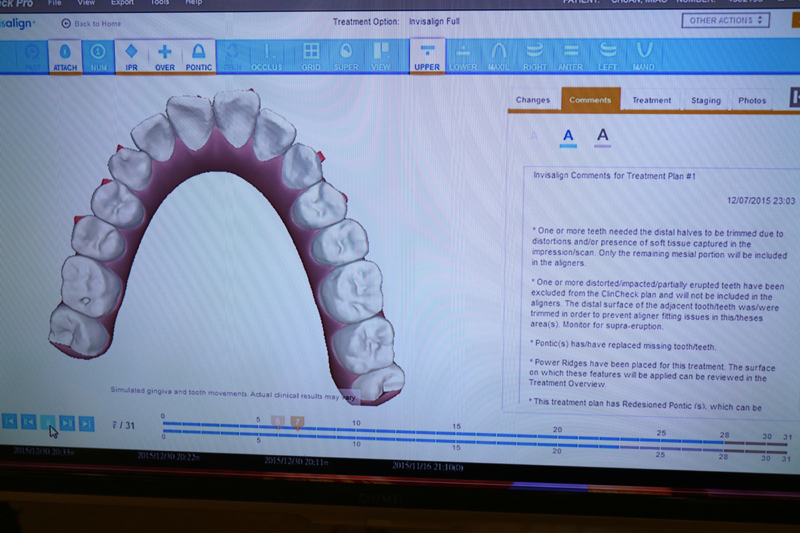Image resolution: width=800 pixels, height=533 pixels.
Task: Toggle the SUPER superimposition tool
Action: [x=346, y=57]
